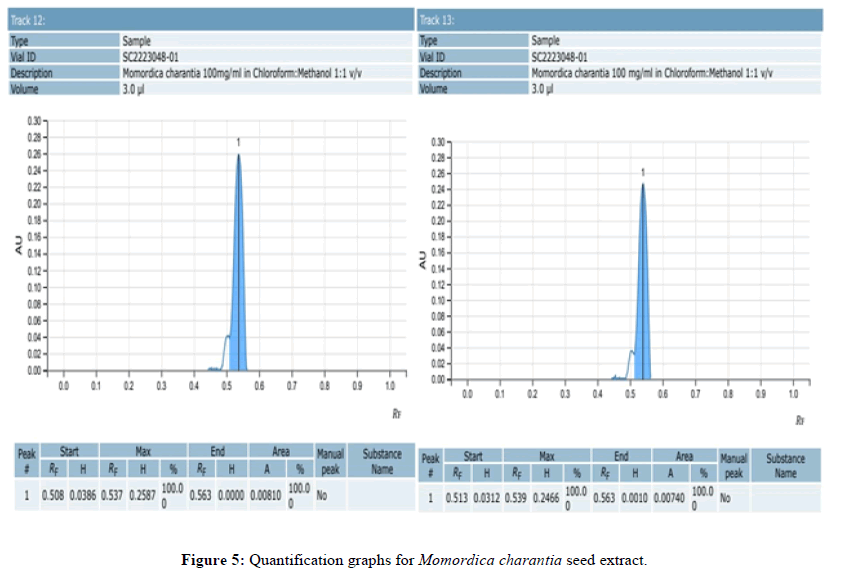Click Area column header in Track 13 table
The width and height of the screenshot is (859, 568).
click(x=684, y=456)
